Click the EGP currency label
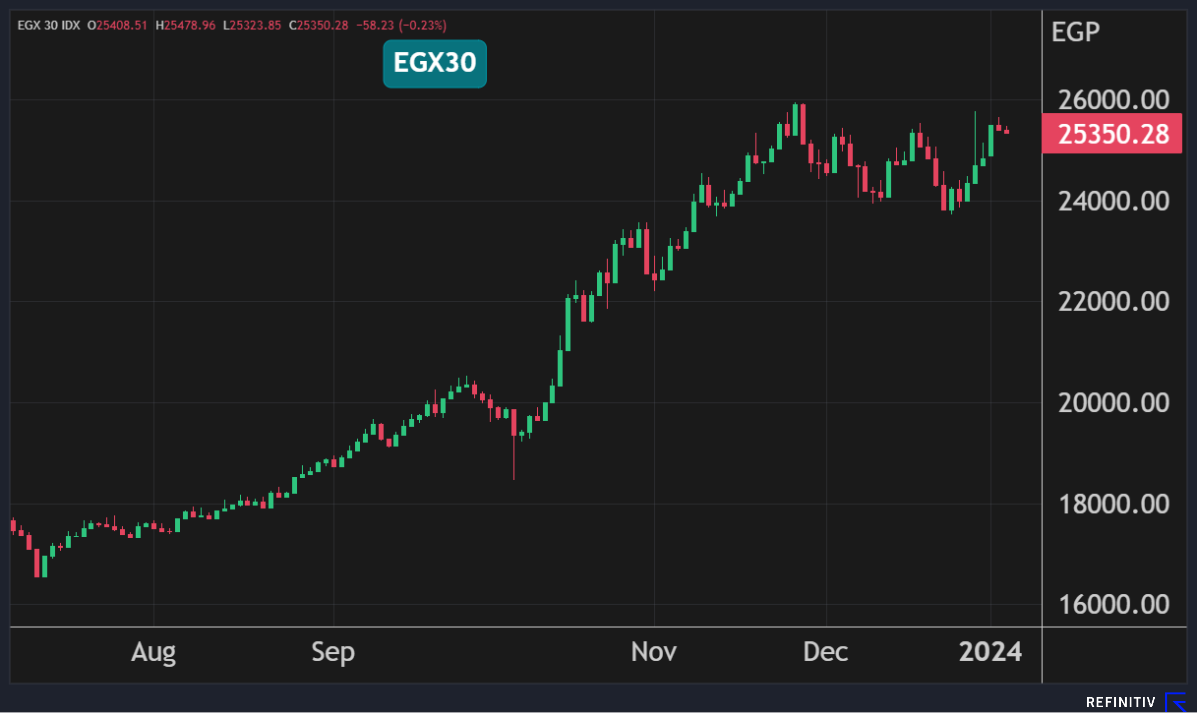Image resolution: width=1197 pixels, height=713 pixels. (1076, 32)
